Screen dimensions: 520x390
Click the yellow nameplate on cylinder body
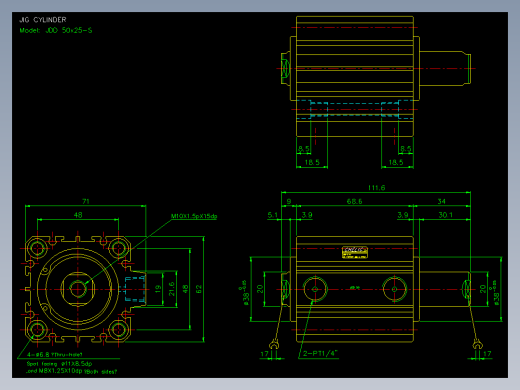[355, 252]
